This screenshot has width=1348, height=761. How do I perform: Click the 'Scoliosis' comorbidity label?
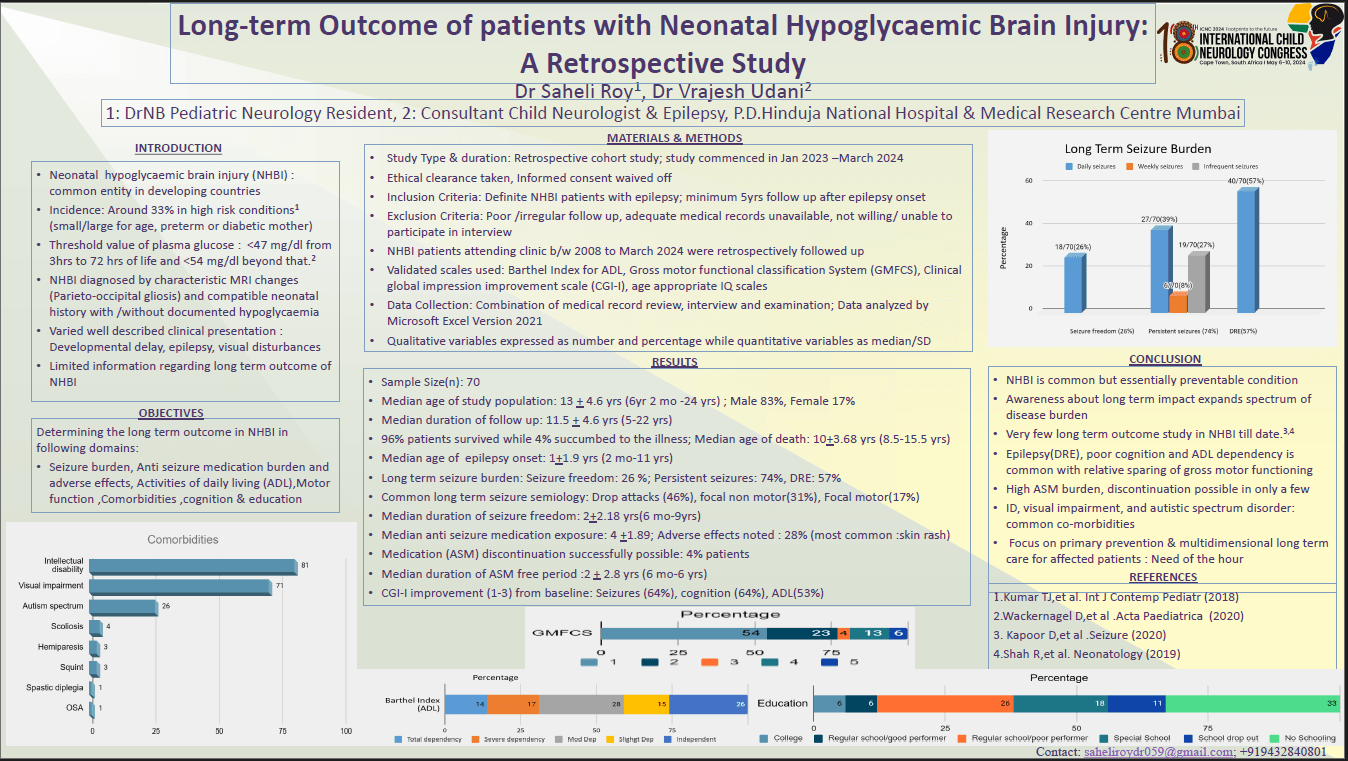pos(67,626)
